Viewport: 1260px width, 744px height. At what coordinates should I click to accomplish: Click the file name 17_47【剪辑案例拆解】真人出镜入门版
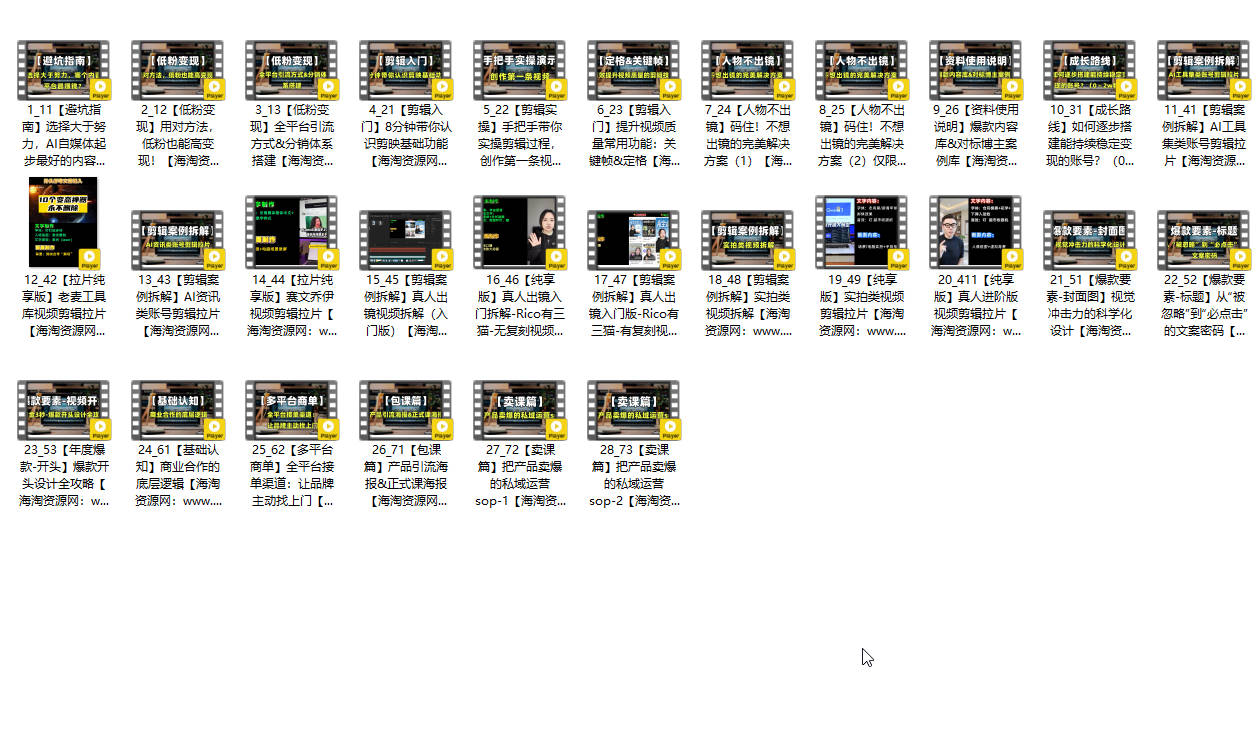pyautogui.click(x=634, y=305)
